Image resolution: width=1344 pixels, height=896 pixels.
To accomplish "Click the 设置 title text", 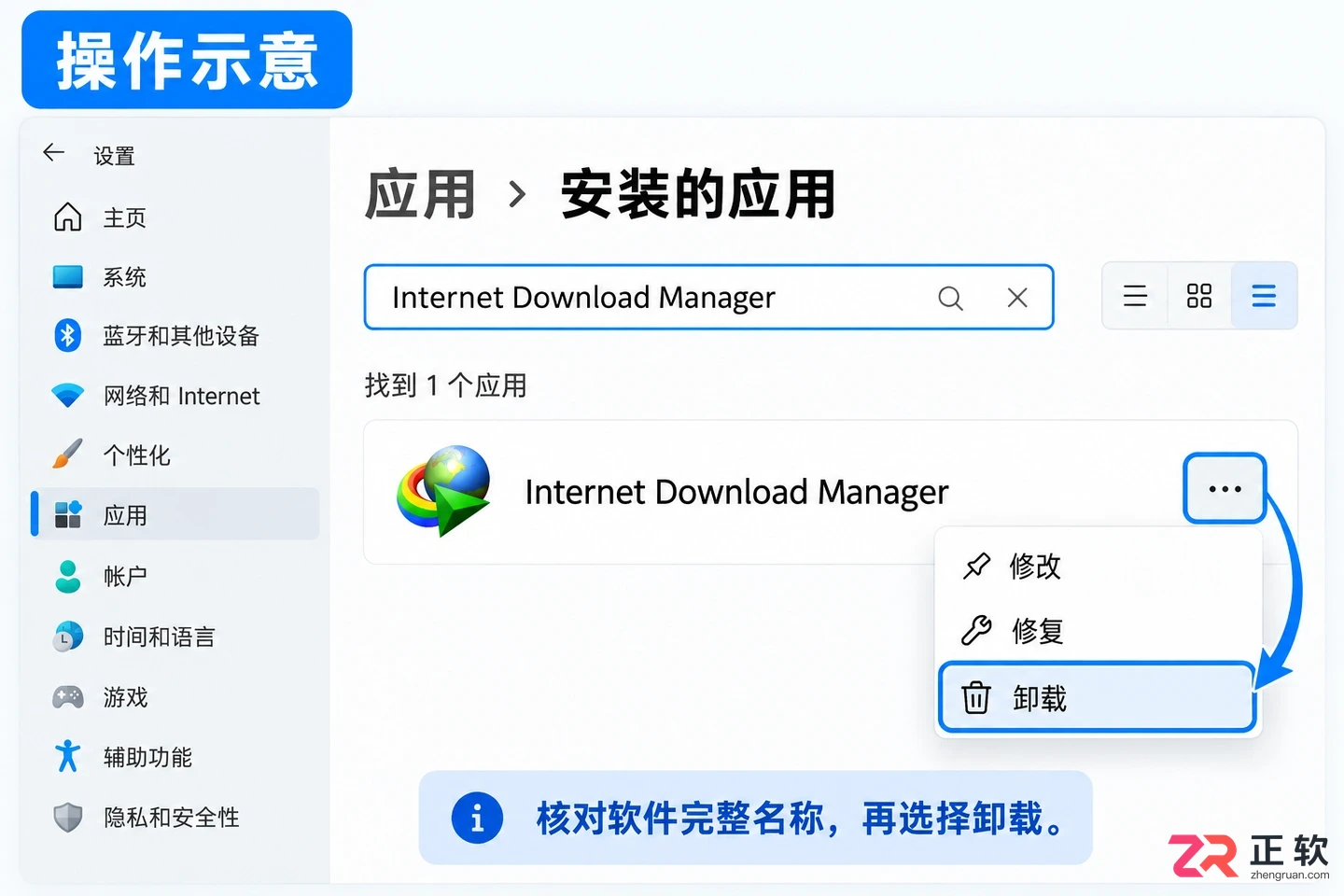I will point(114,156).
